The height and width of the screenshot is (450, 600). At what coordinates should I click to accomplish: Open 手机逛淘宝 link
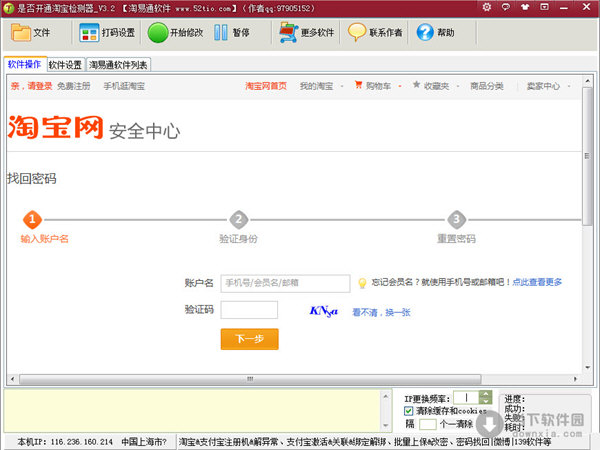(x=124, y=86)
